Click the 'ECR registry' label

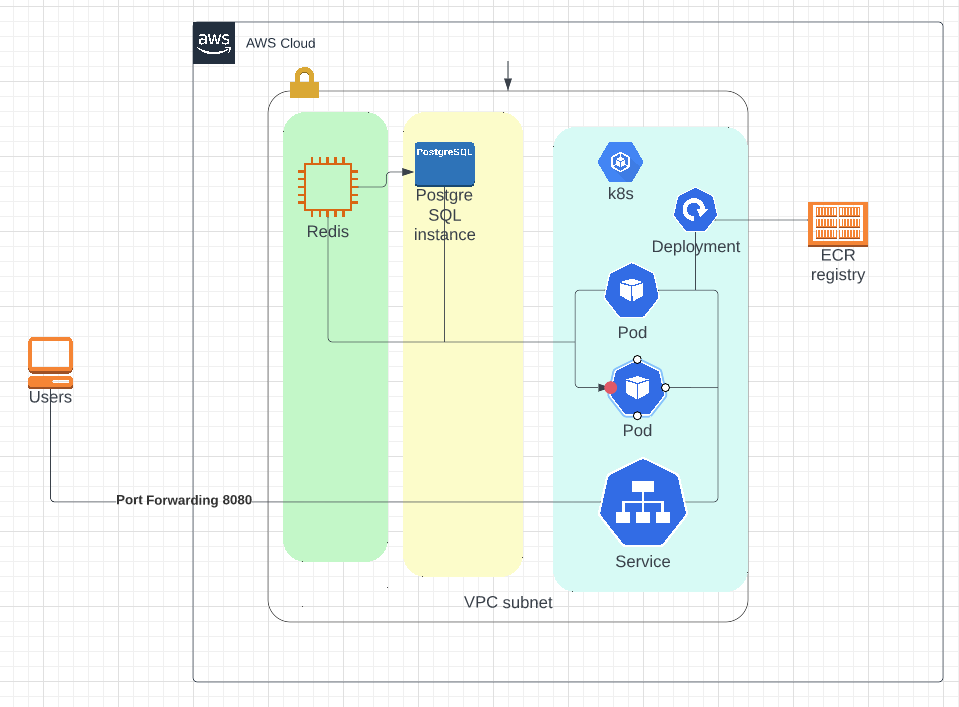point(838,265)
